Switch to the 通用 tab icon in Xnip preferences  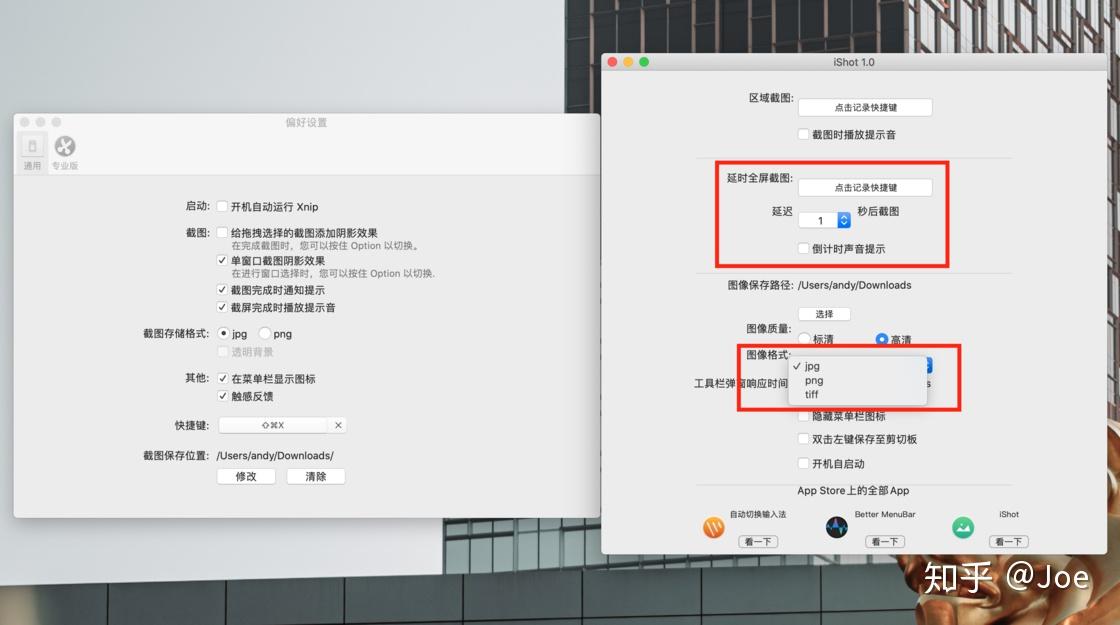click(32, 148)
